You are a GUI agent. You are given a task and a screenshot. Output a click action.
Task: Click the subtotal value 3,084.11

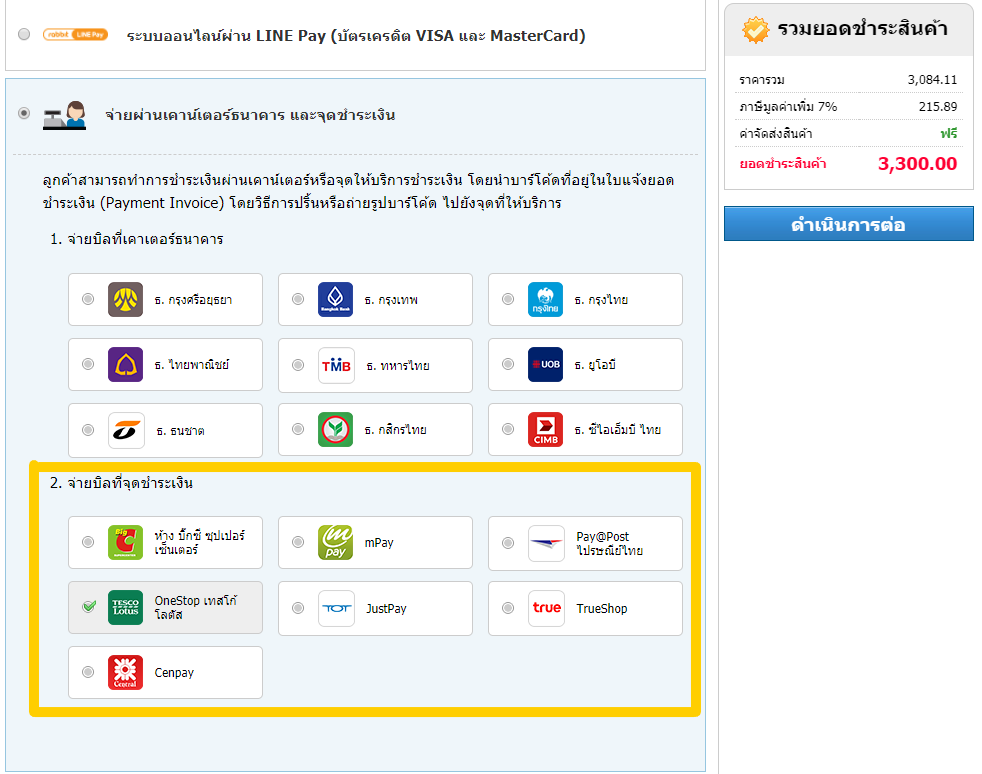click(932, 80)
